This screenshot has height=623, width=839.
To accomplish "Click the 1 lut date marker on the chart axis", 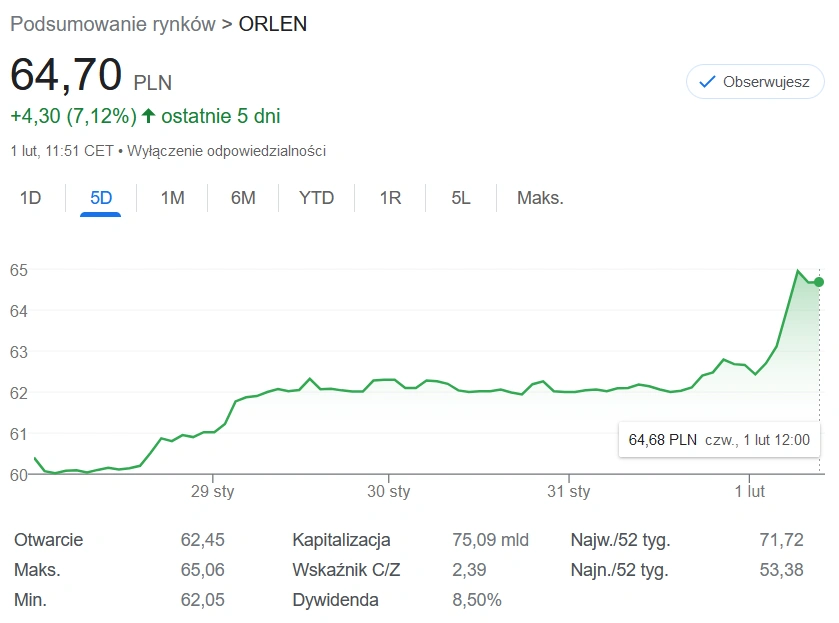I will (749, 491).
